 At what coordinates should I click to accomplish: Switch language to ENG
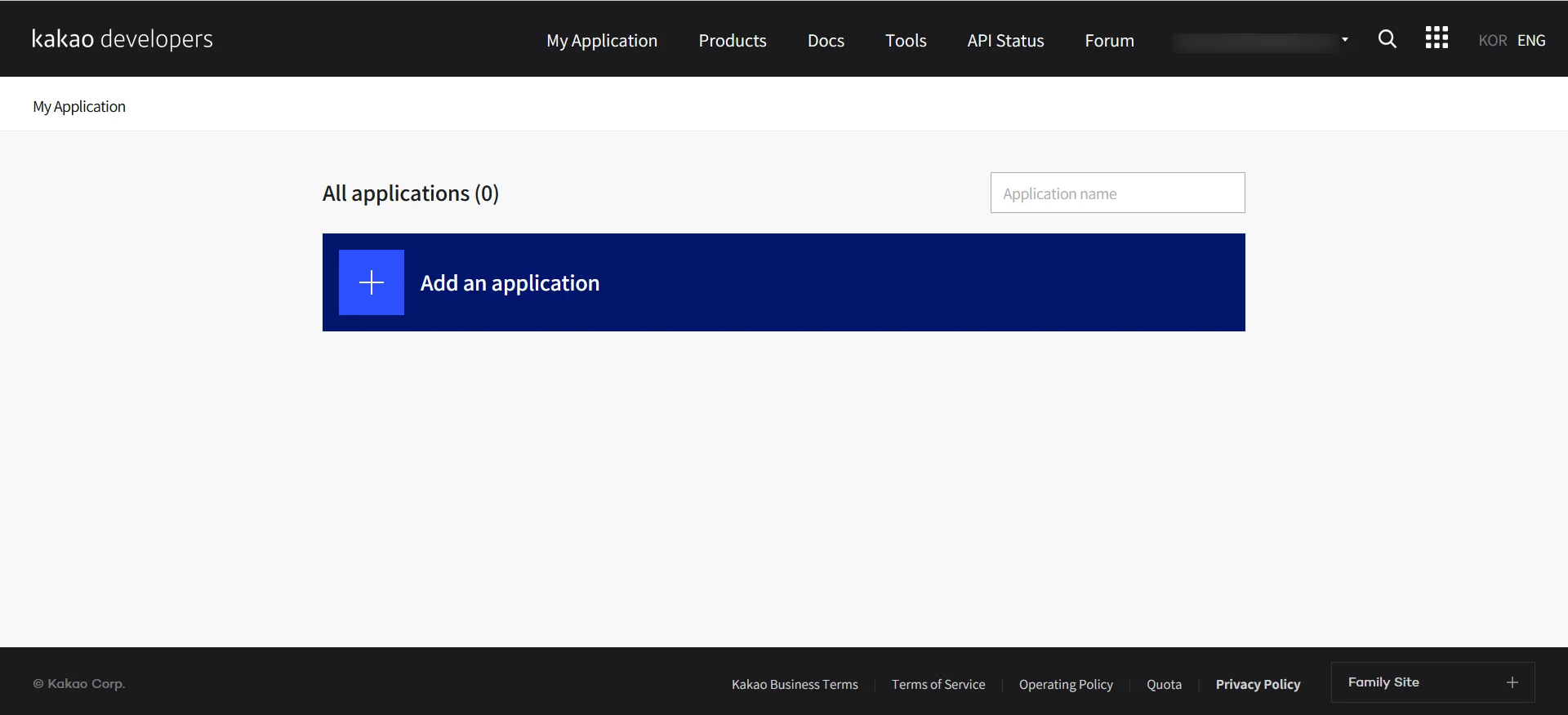[x=1531, y=41]
